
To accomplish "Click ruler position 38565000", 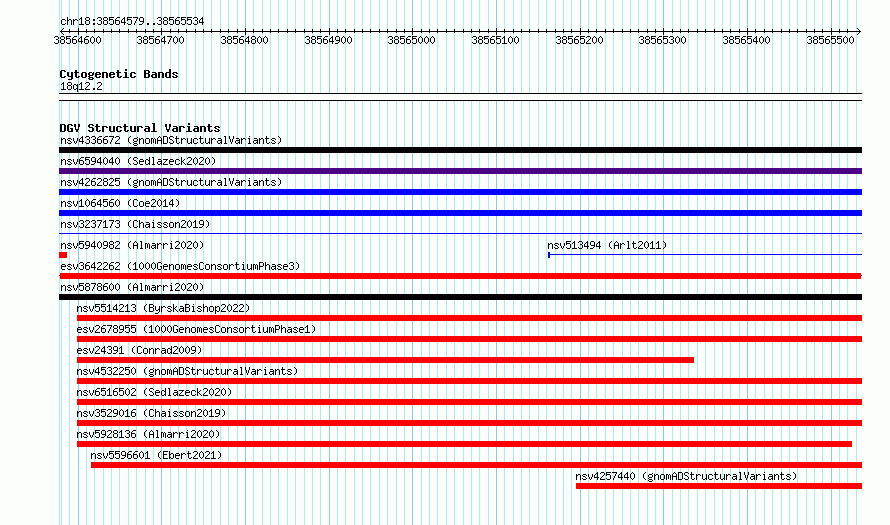I will tap(412, 40).
